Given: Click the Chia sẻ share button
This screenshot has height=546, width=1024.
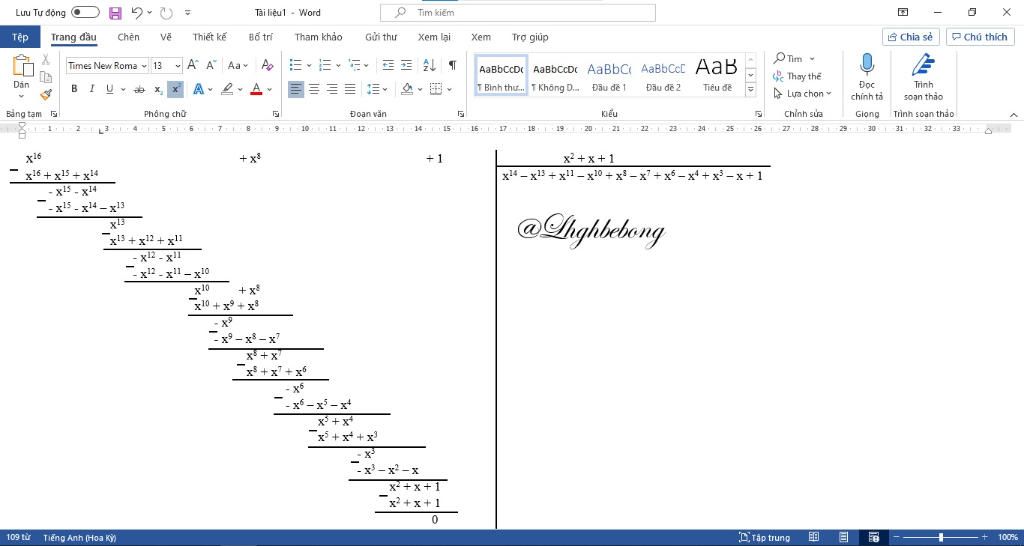Looking at the screenshot, I should click(x=910, y=37).
